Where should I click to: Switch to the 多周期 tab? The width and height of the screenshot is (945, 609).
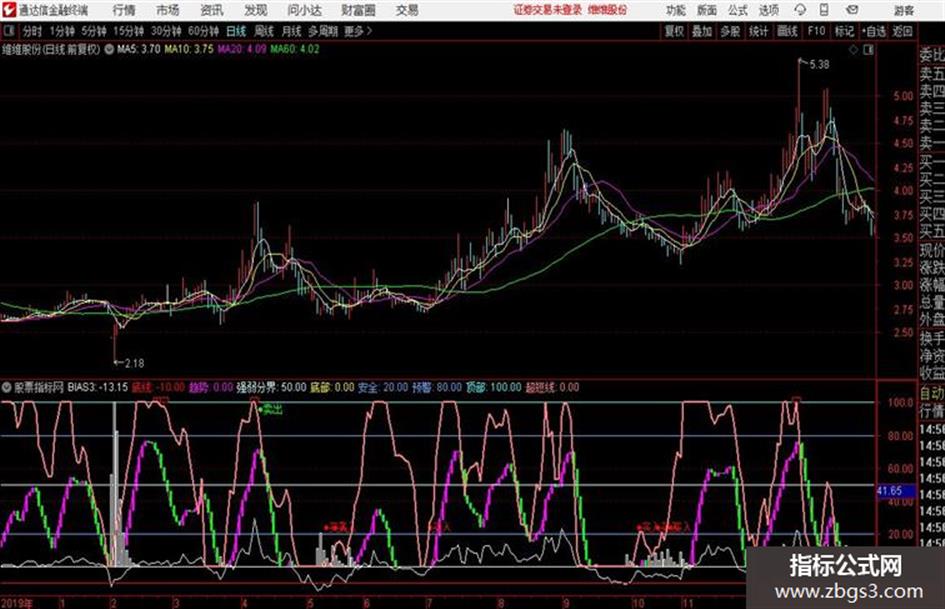pos(323,31)
